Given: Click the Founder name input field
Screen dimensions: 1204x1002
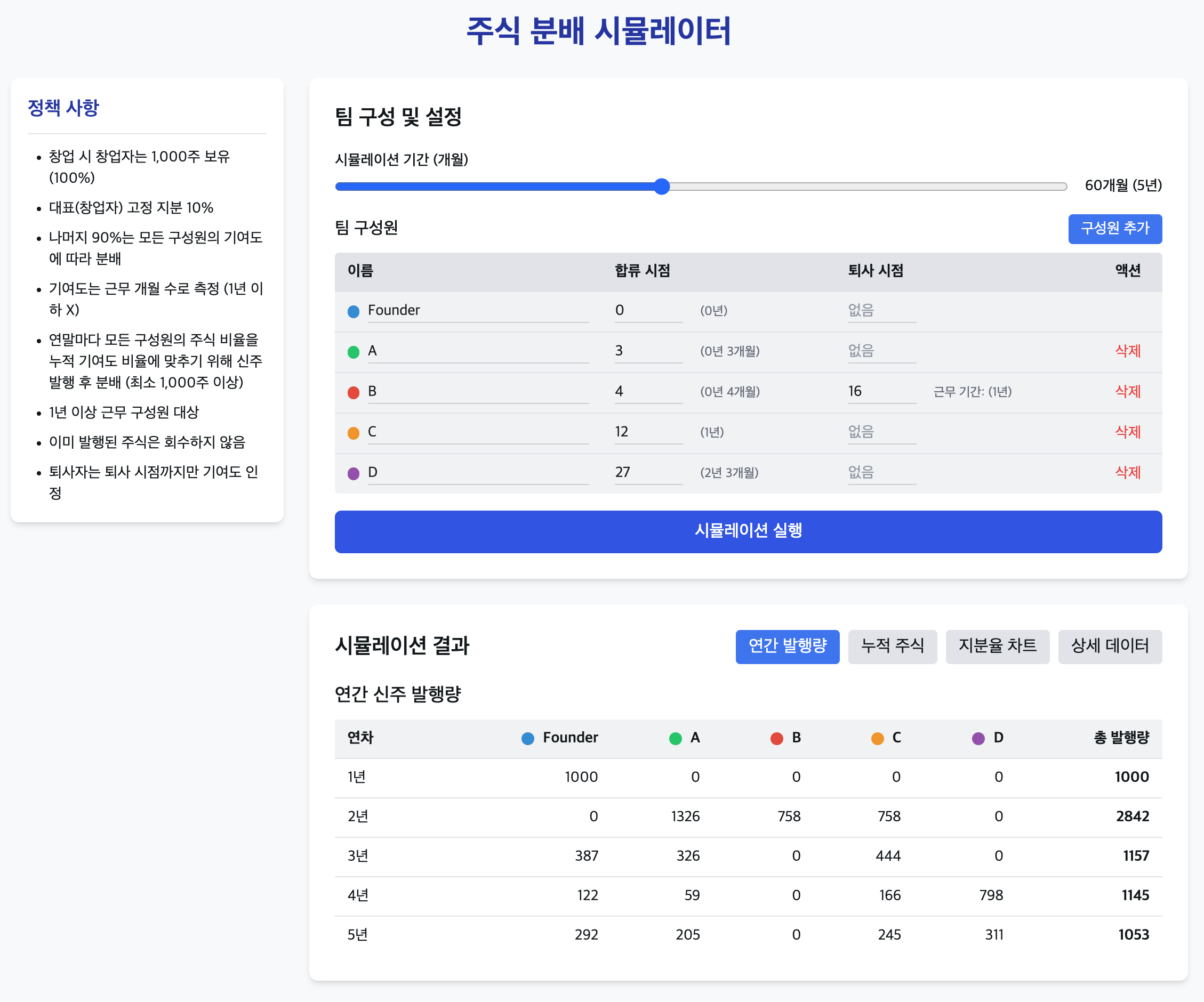Looking at the screenshot, I should [x=477, y=310].
